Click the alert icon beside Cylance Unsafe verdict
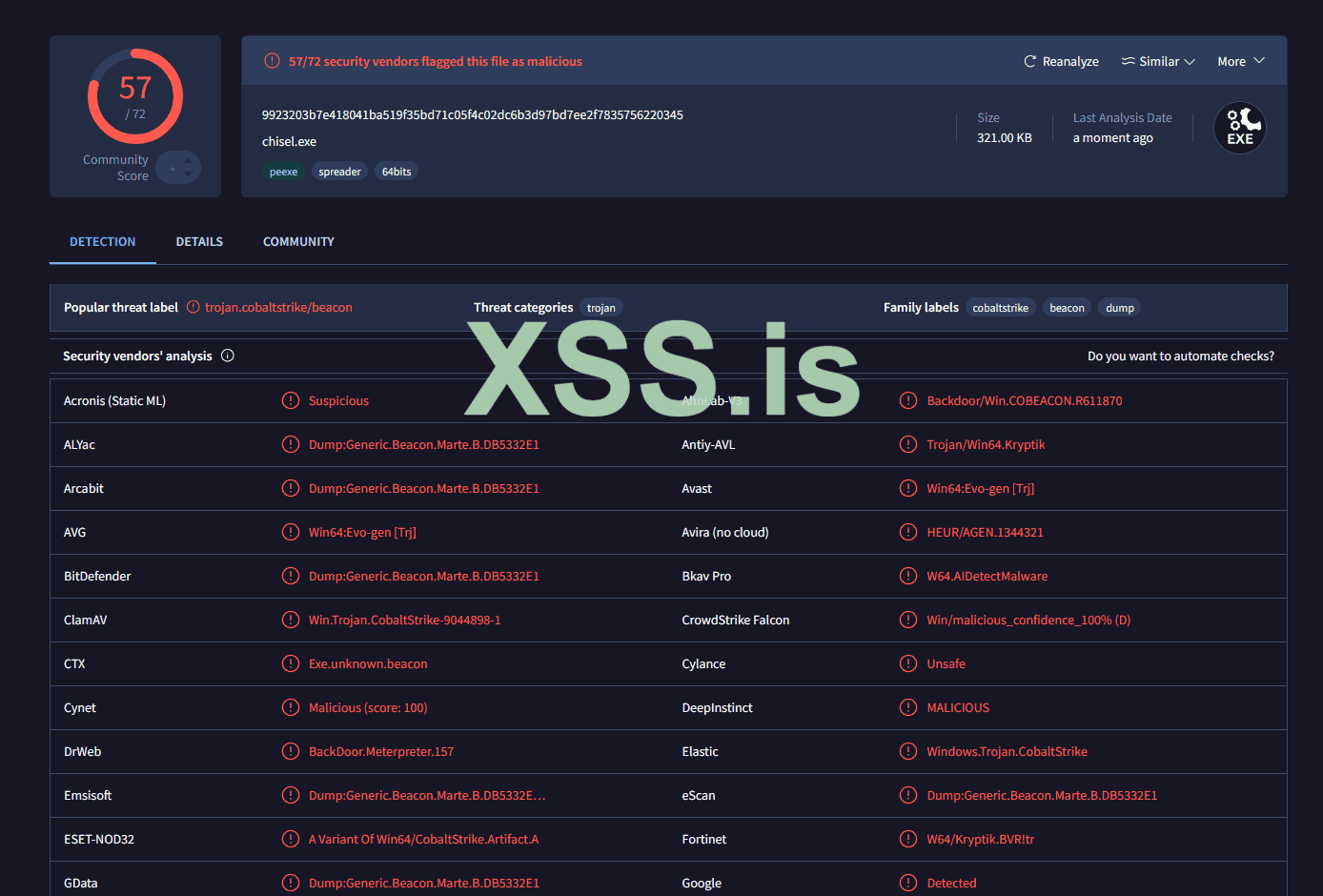 click(x=908, y=663)
